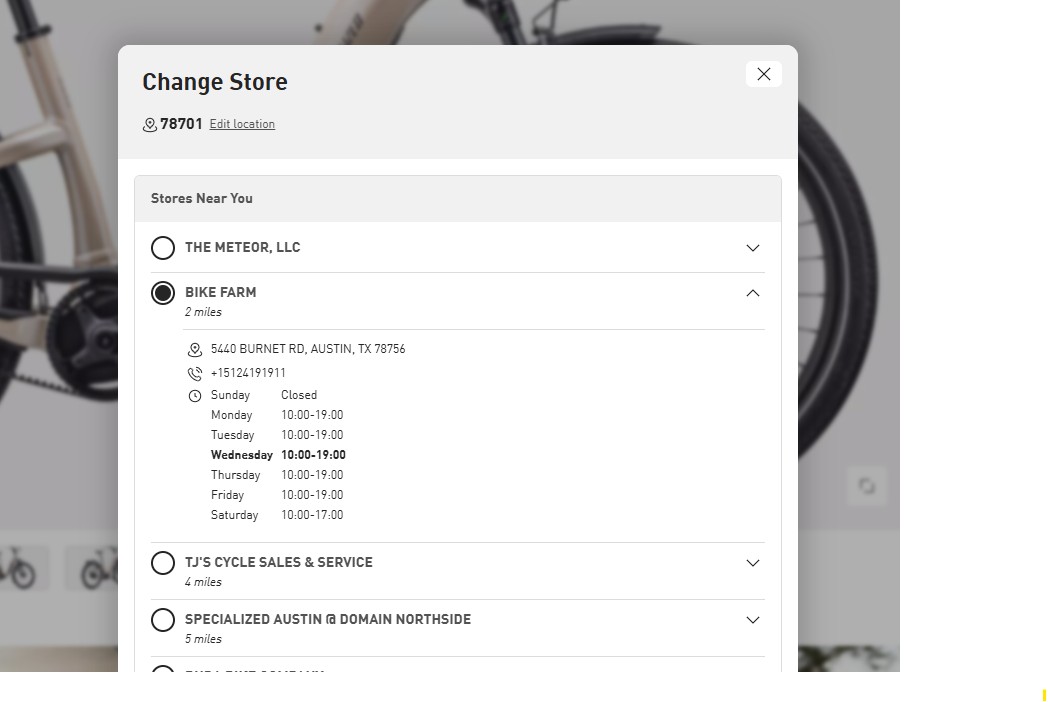
Task: Click the rotate view icon on bike image
Action: click(x=867, y=486)
